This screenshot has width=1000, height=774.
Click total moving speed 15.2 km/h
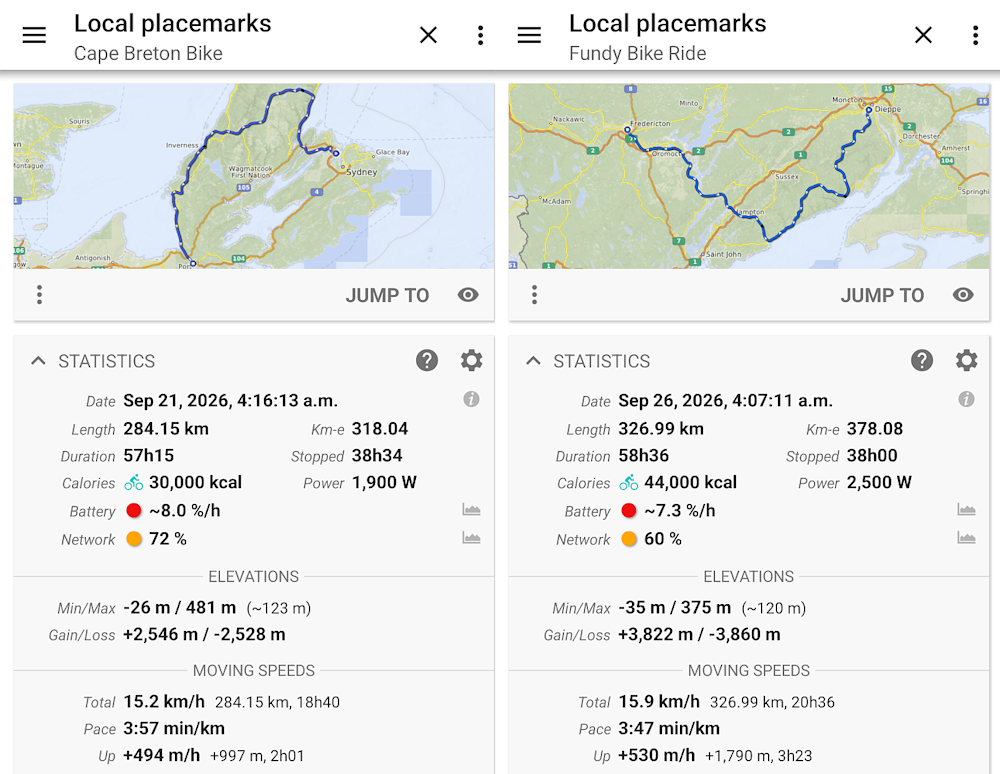[x=164, y=701]
